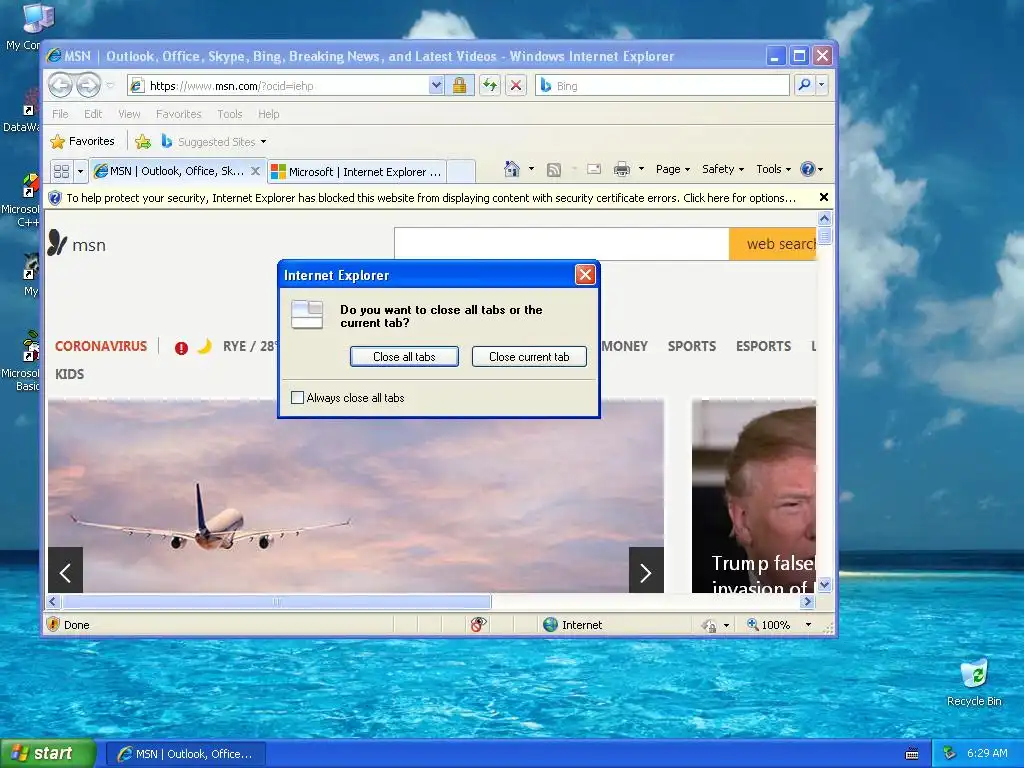1024x768 pixels.
Task: Click the CORONAVIRUS navigation link
Action: [x=101, y=346]
